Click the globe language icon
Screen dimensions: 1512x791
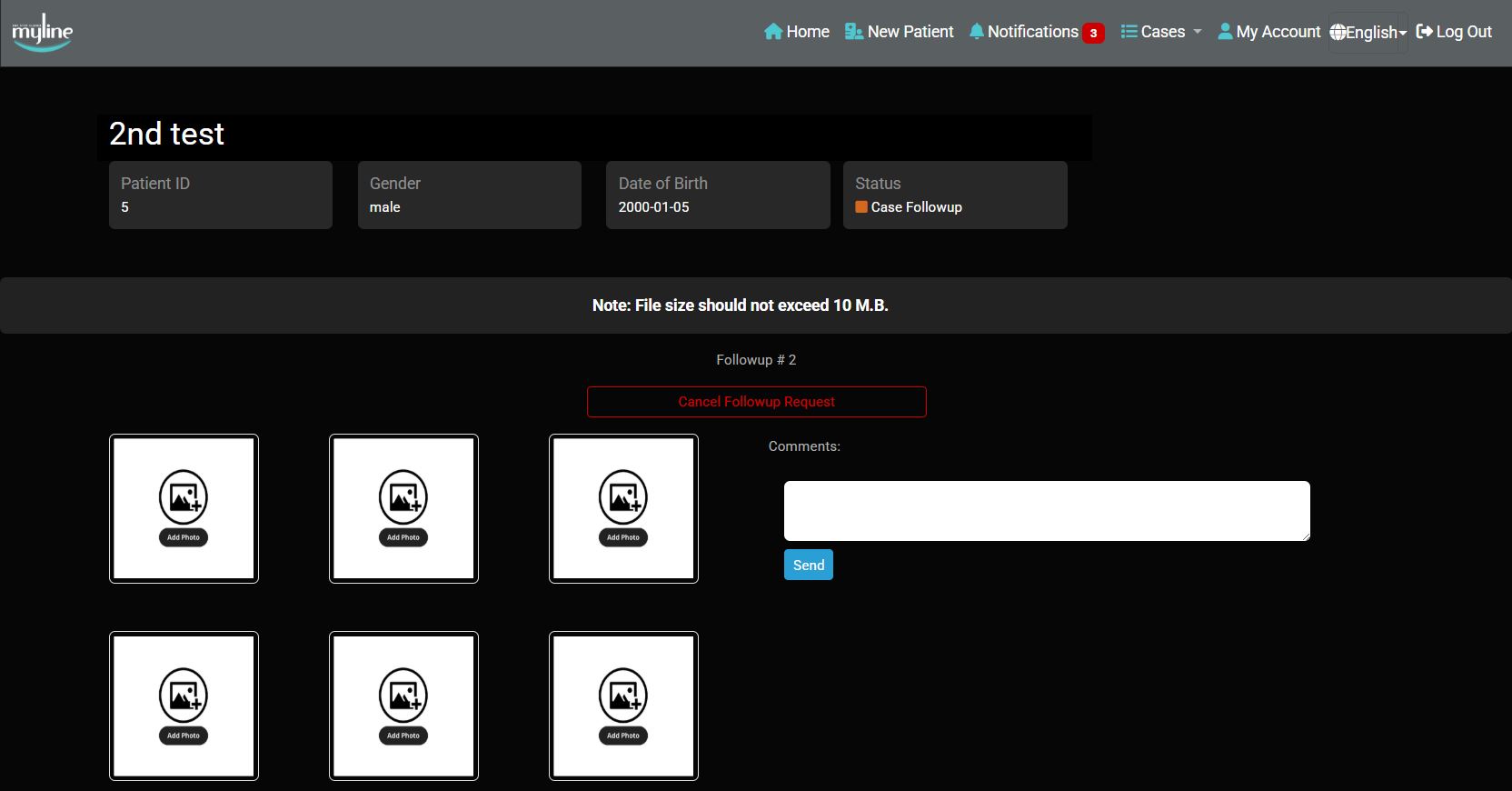pyautogui.click(x=1338, y=33)
